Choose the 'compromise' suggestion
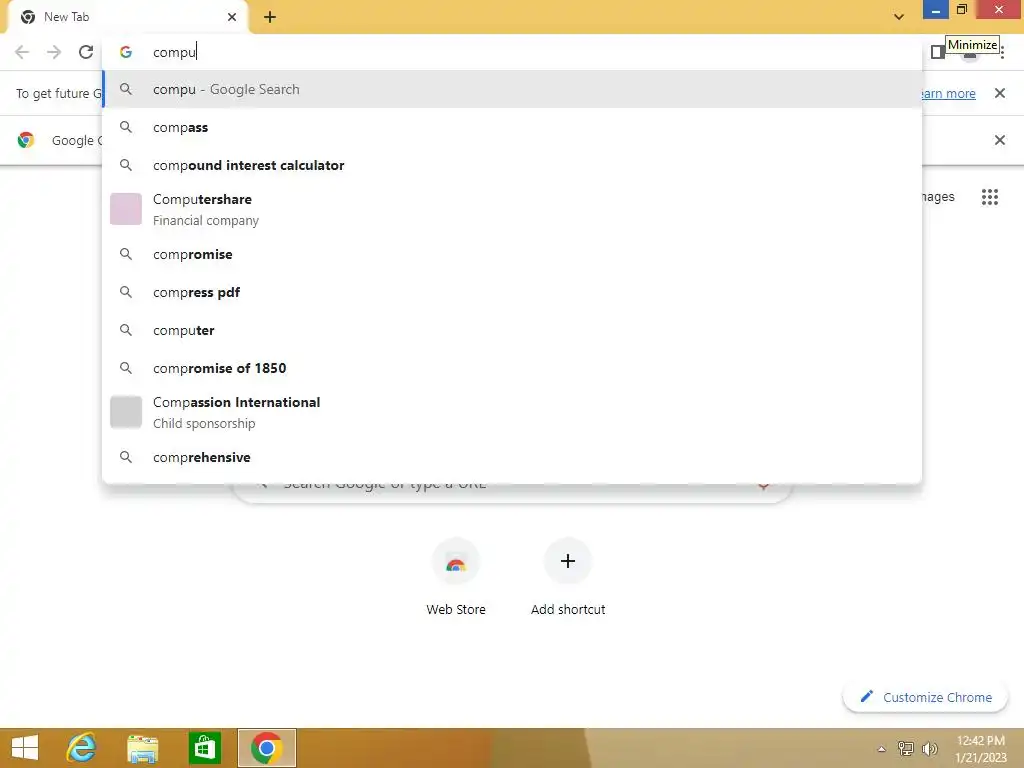This screenshot has width=1024, height=768. tap(512, 255)
